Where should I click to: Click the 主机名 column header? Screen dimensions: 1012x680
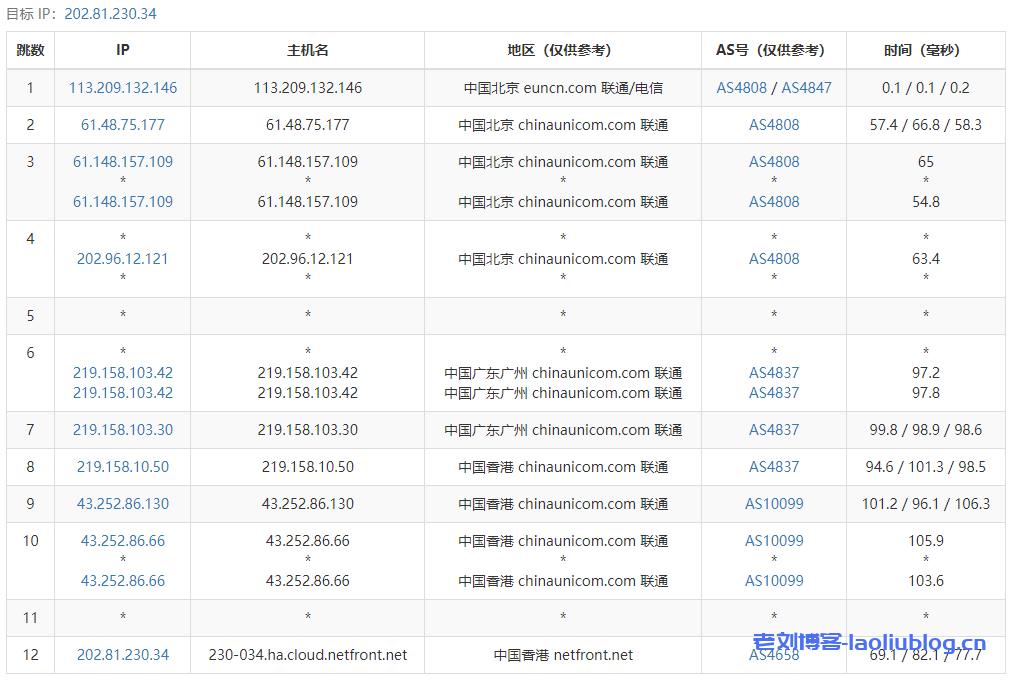[x=308, y=50]
